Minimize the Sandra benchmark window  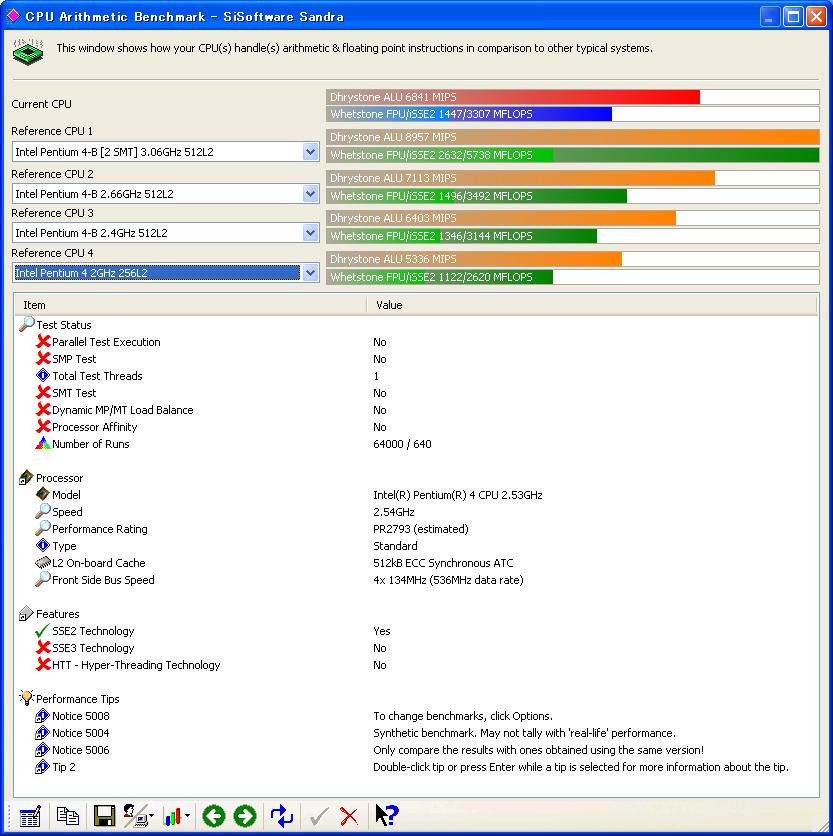[770, 17]
